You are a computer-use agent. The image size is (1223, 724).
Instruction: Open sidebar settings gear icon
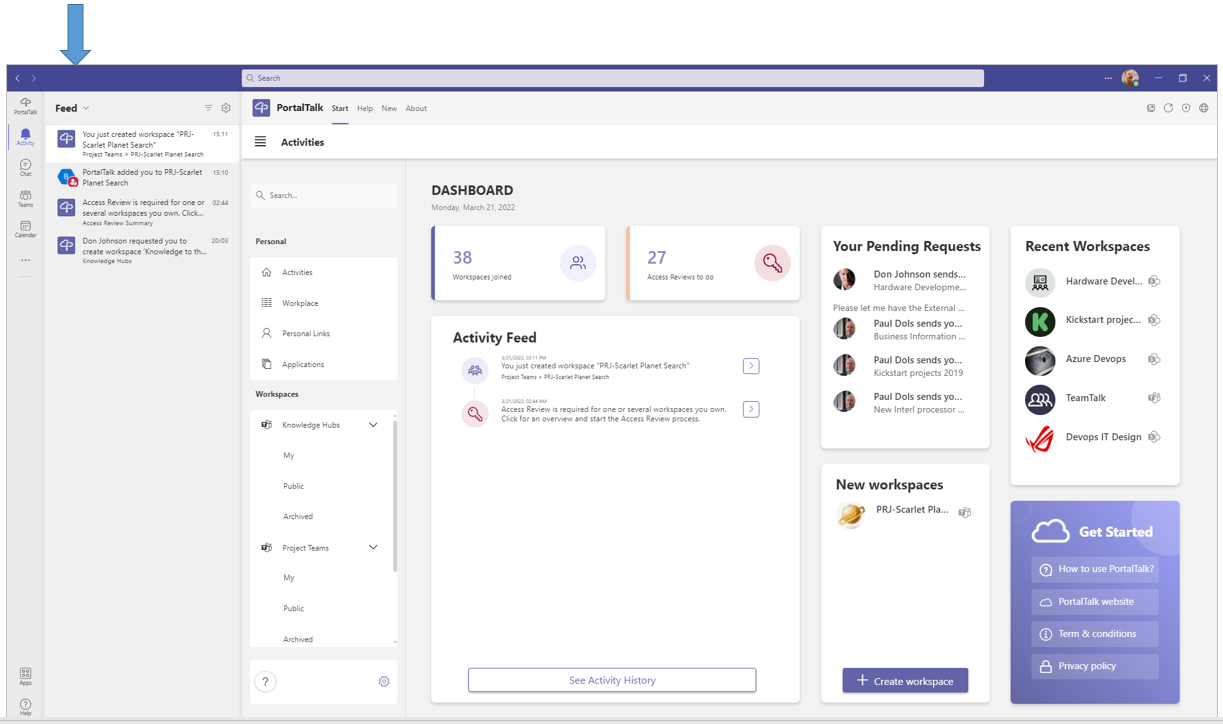tap(384, 682)
